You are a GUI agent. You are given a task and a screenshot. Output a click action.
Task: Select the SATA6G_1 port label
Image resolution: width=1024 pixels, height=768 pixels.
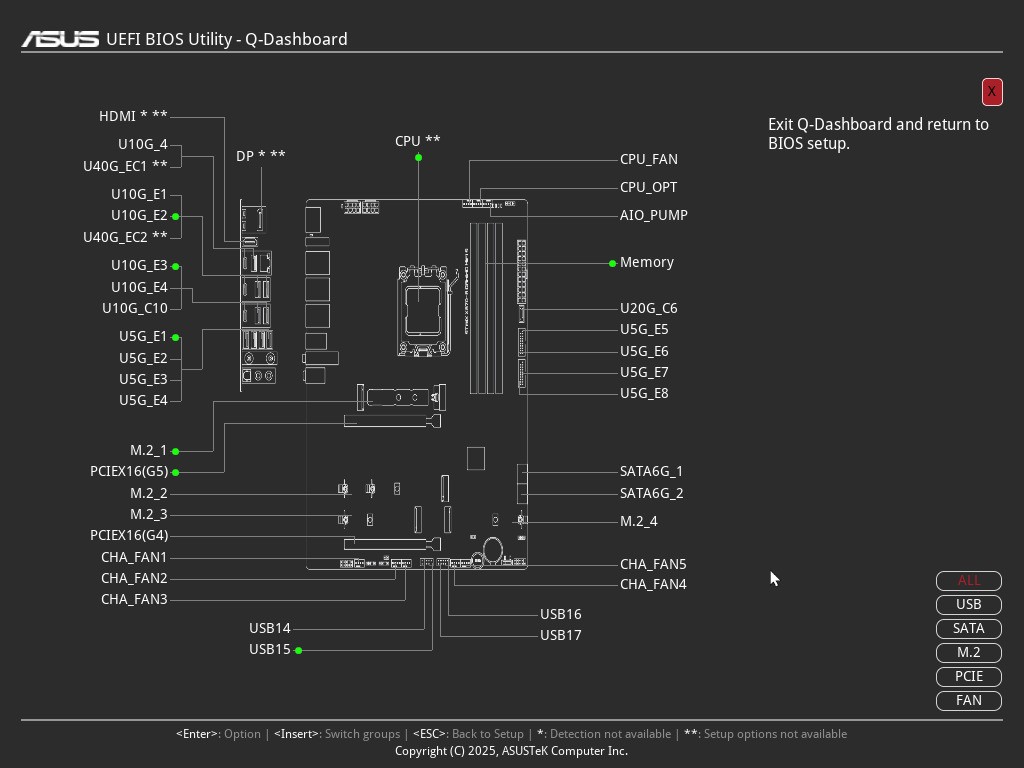[x=651, y=471]
